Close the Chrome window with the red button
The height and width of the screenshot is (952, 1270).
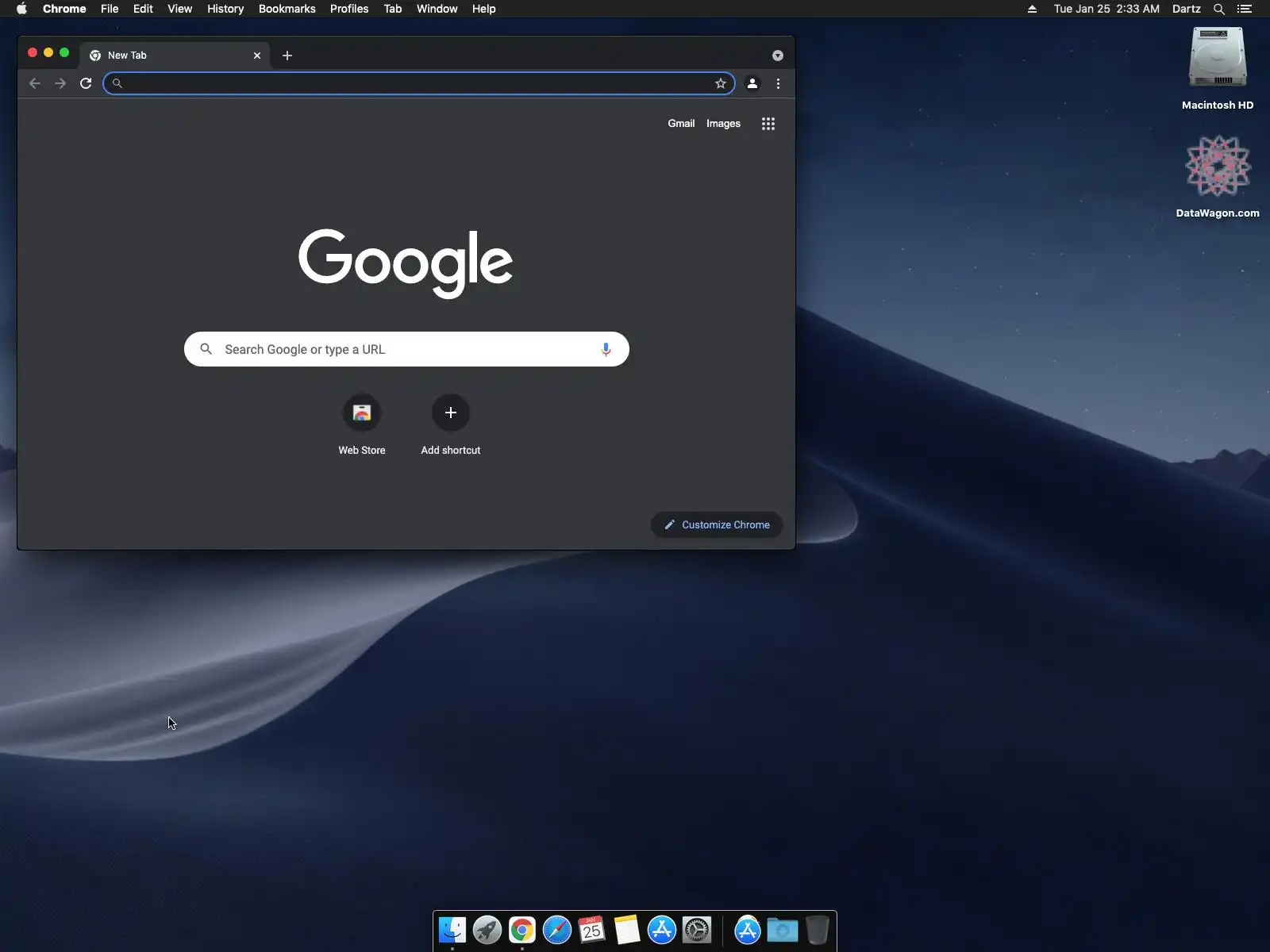click(33, 52)
